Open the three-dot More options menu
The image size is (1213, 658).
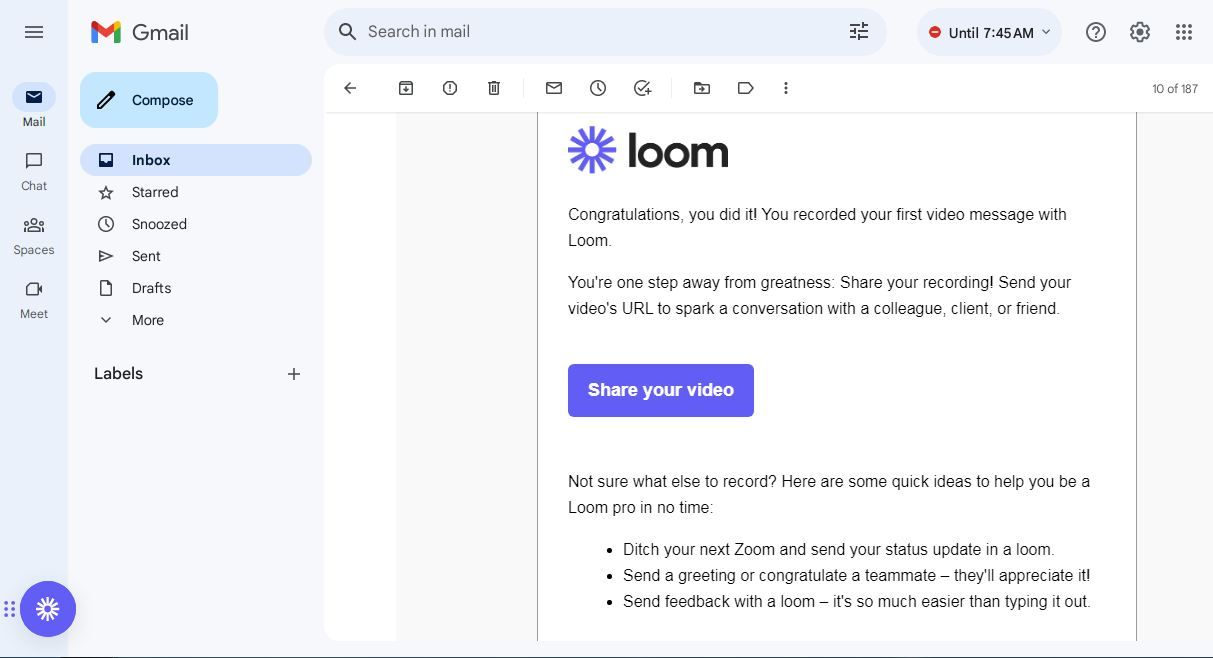coord(786,88)
